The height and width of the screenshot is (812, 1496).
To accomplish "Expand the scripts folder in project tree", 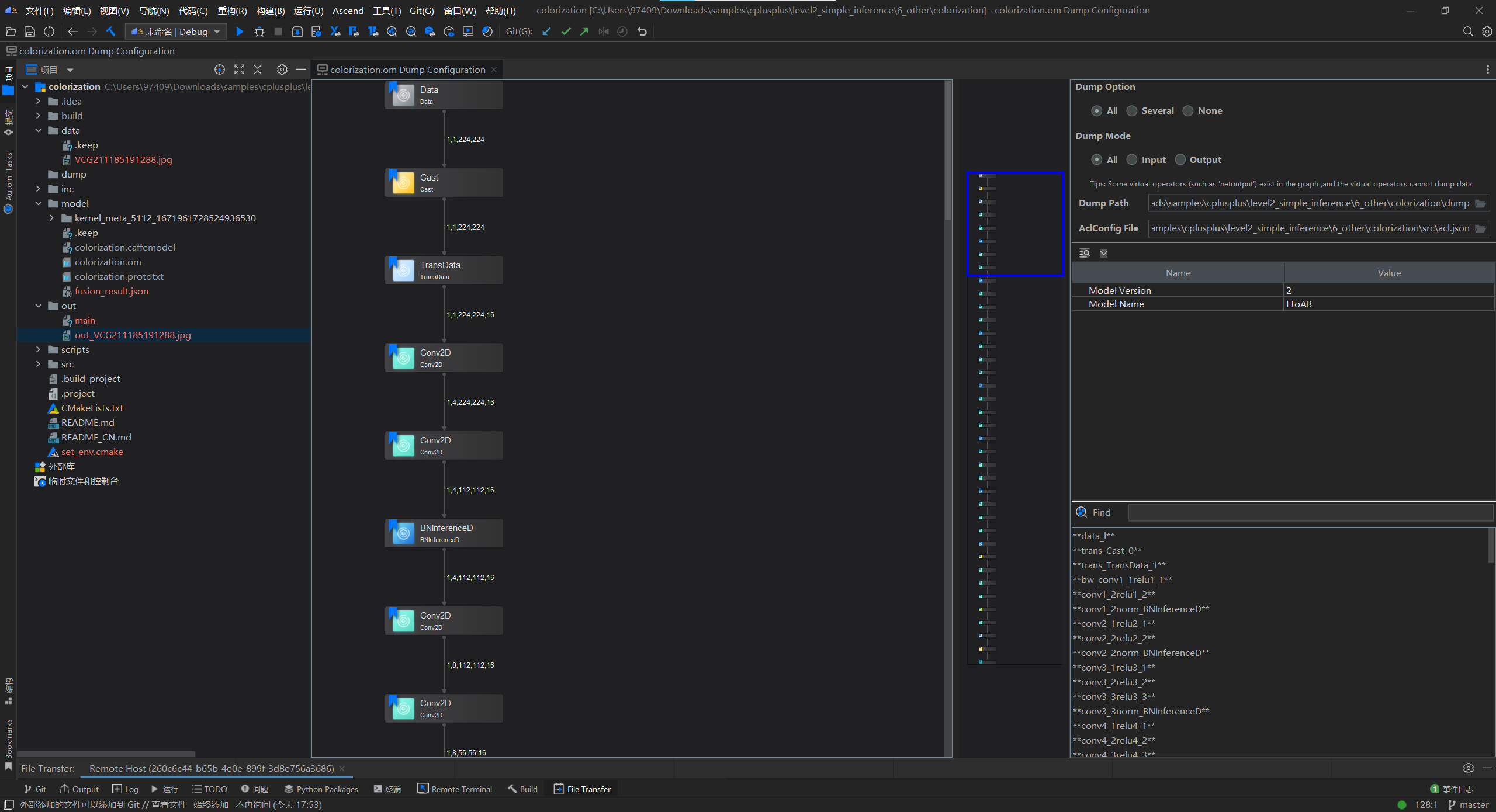I will 38,349.
